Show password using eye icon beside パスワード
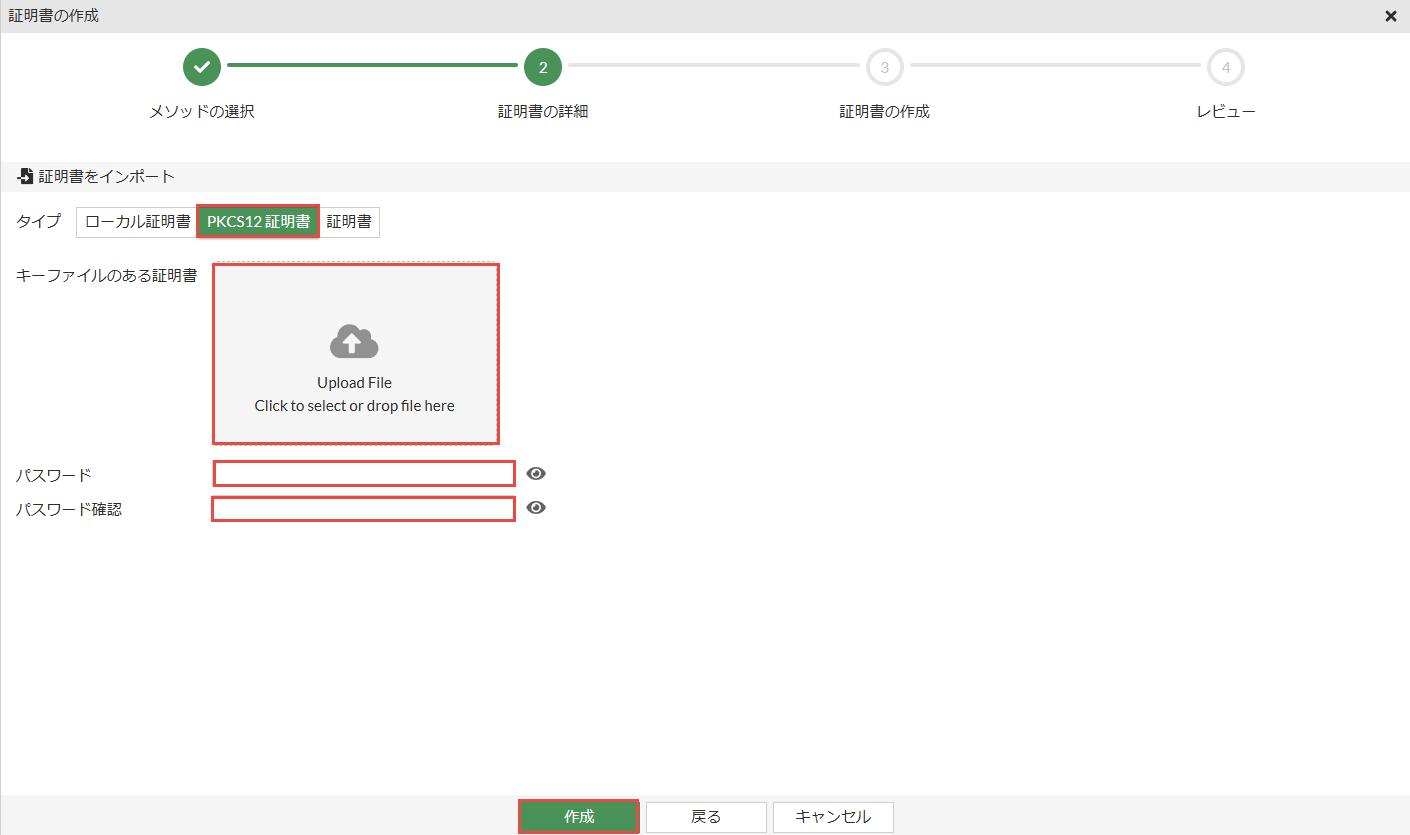 click(x=536, y=474)
